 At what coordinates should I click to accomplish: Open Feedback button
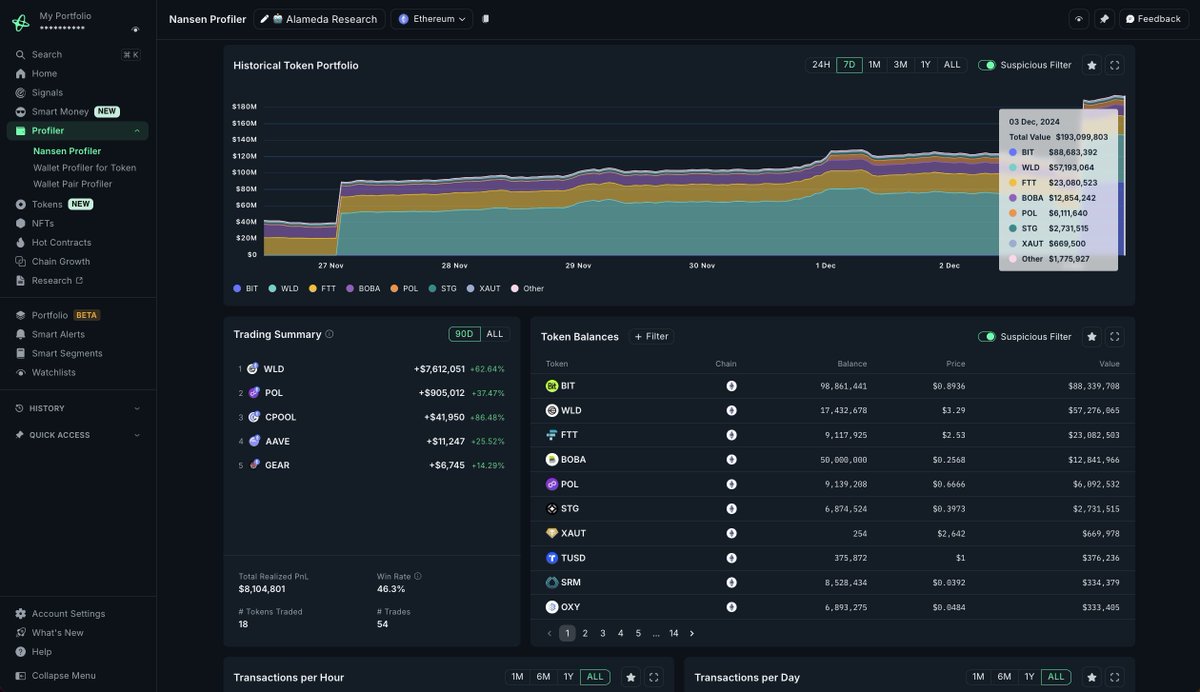pos(1153,19)
